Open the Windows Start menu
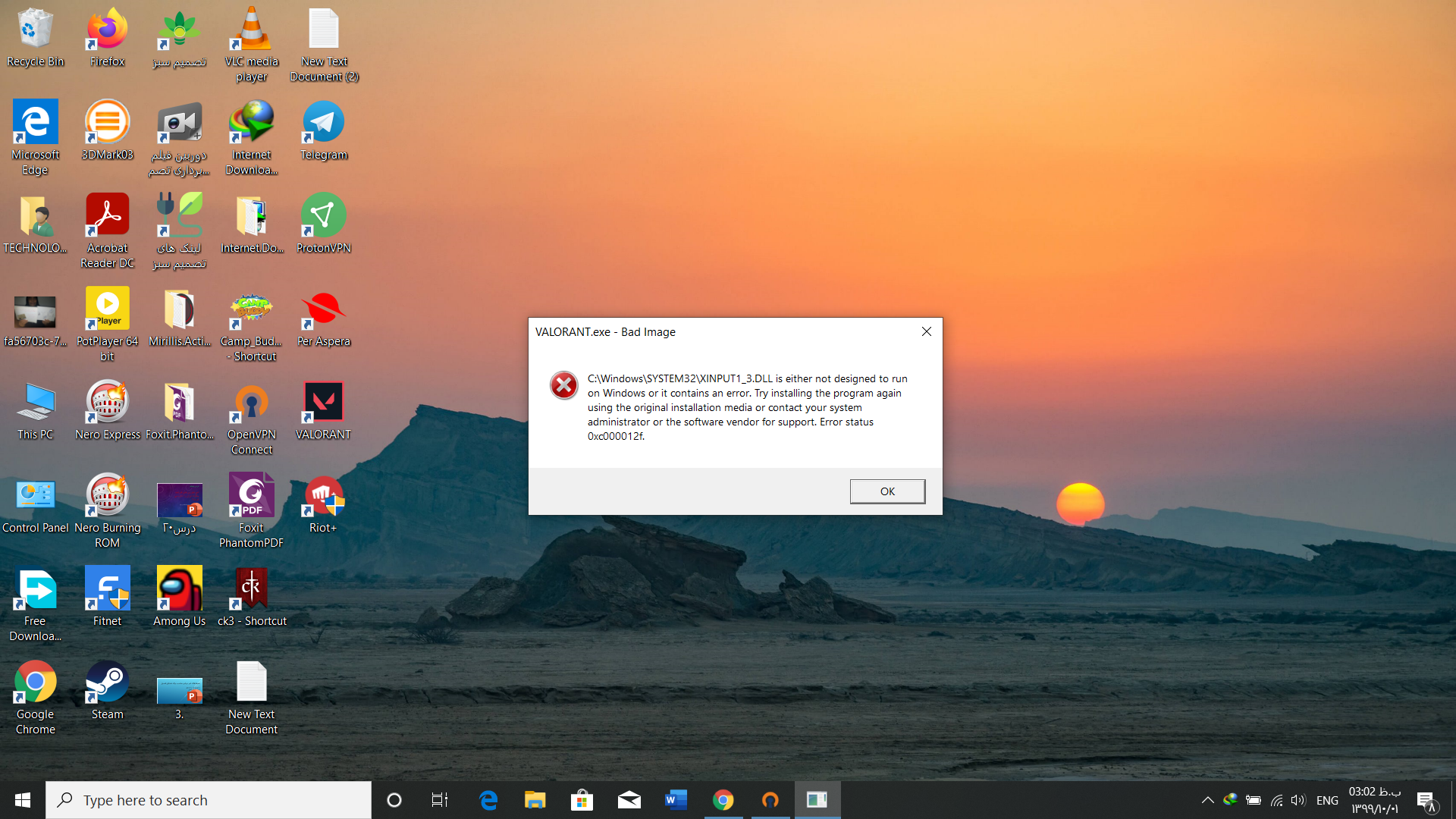Screen dimensions: 1456x819 23,800
